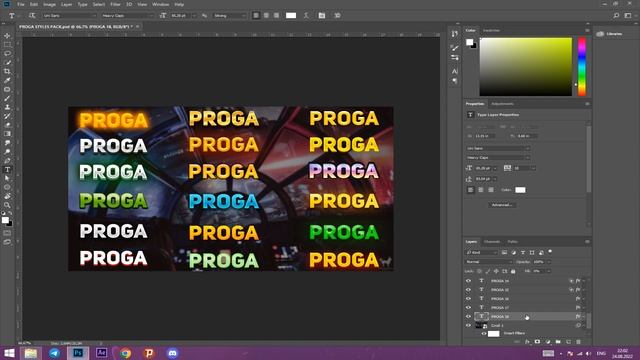Right align text in options bar

click(x=276, y=16)
